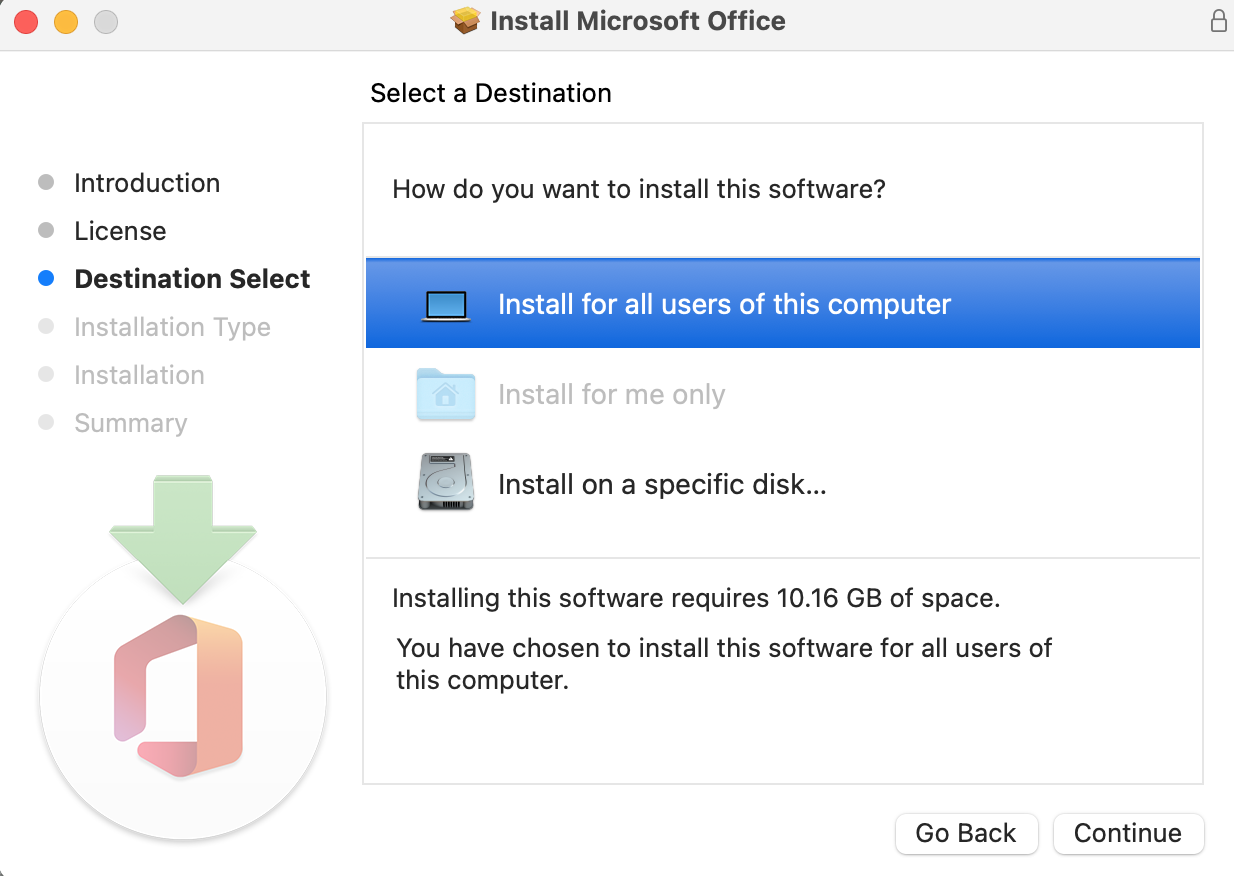Image resolution: width=1234 pixels, height=876 pixels.
Task: Minimize the installer with the yellow button
Action: tap(66, 21)
